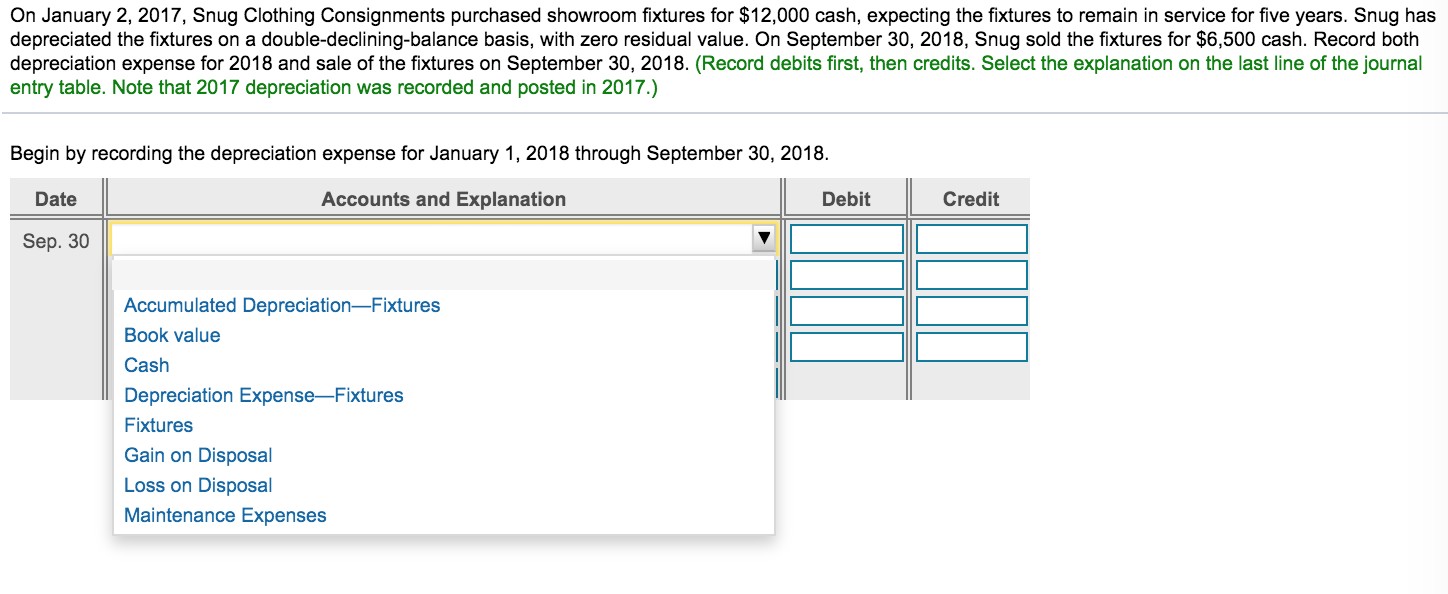
Task: Click the Accounts and Explanation header
Action: click(x=443, y=198)
